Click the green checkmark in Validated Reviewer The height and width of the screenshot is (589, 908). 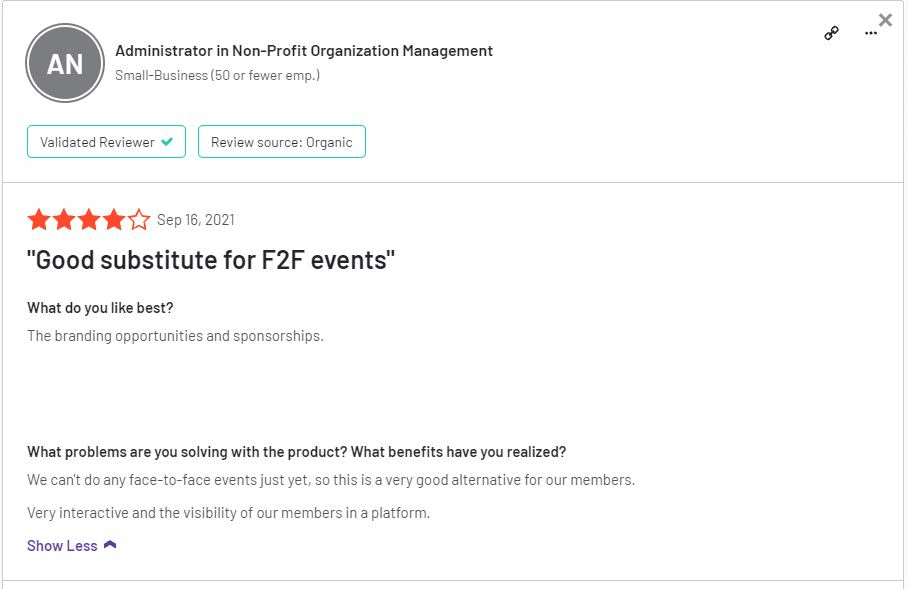pyautogui.click(x=167, y=141)
